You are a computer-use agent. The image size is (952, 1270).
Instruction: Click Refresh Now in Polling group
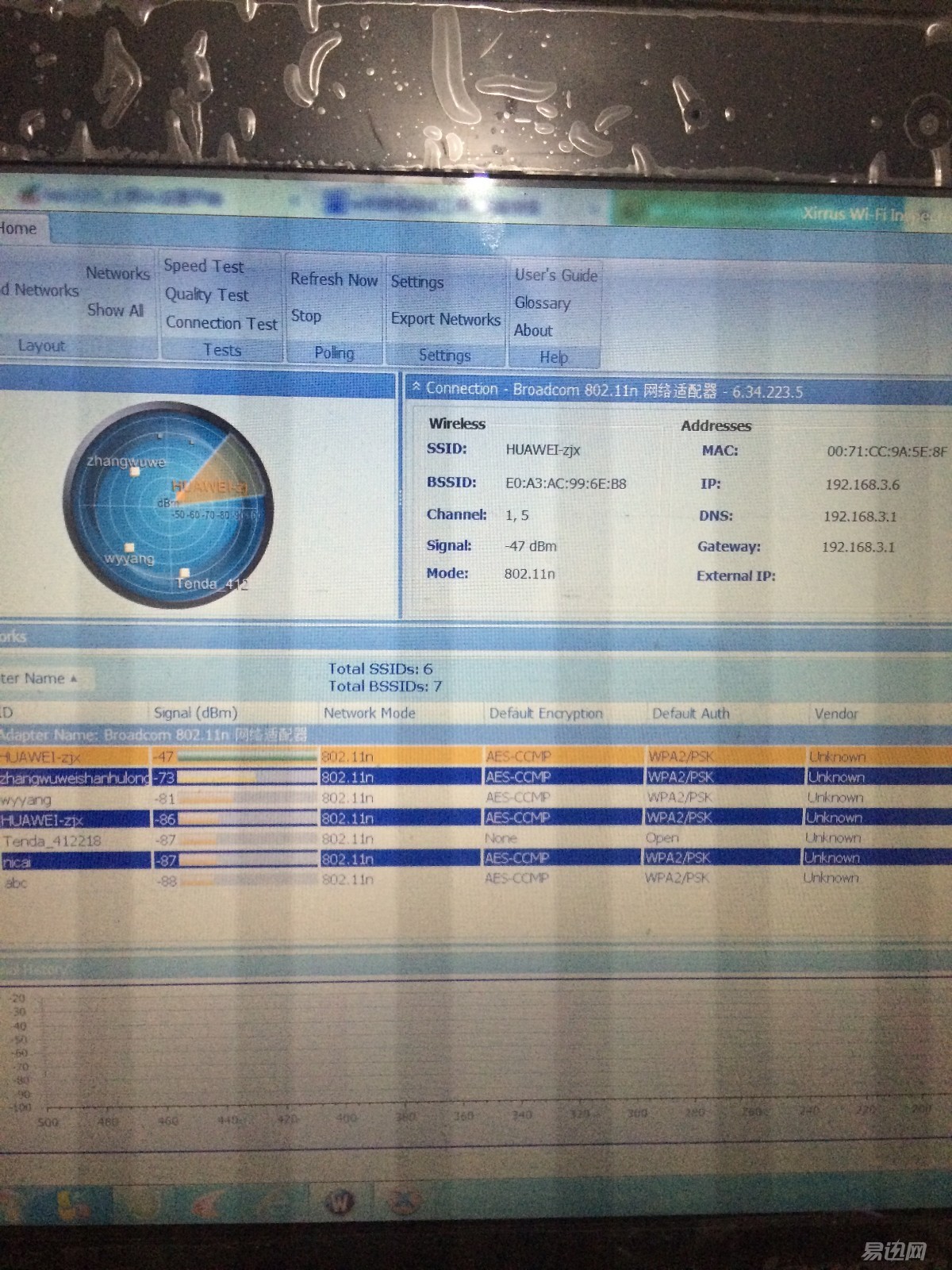(333, 279)
